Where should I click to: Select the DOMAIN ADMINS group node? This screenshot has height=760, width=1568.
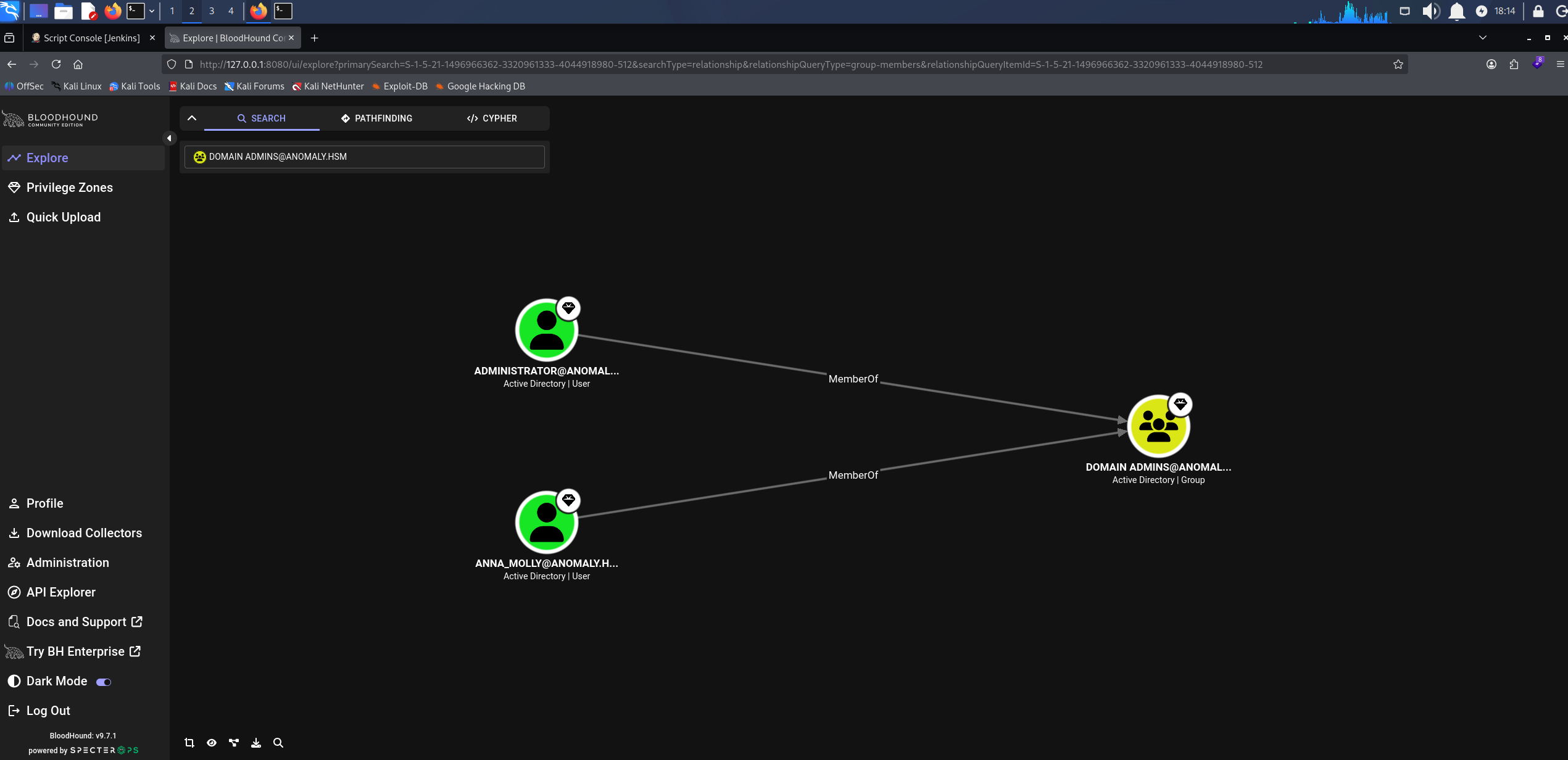tap(1158, 426)
